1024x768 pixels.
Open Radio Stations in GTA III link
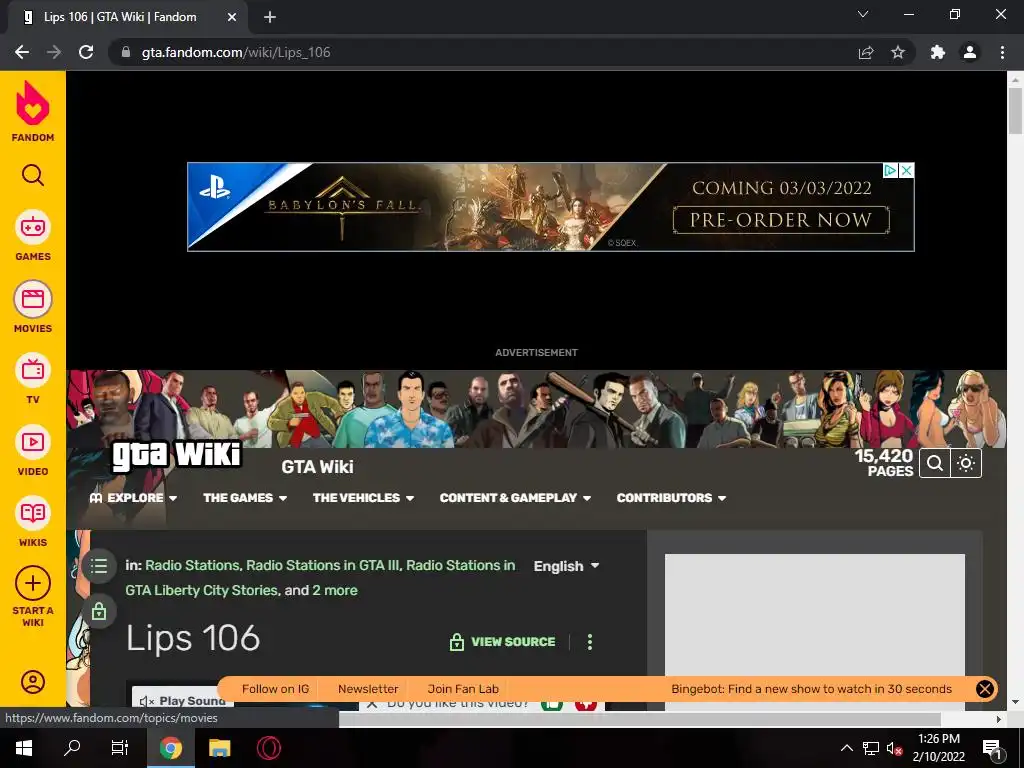(x=323, y=566)
